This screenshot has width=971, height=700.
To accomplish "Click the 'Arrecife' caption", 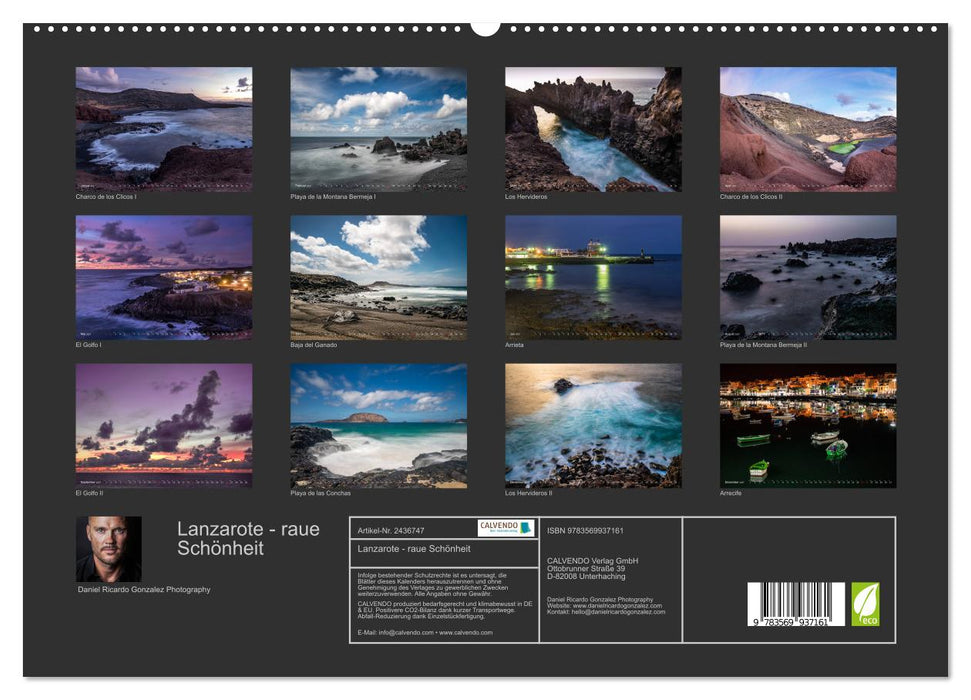I will [x=731, y=494].
